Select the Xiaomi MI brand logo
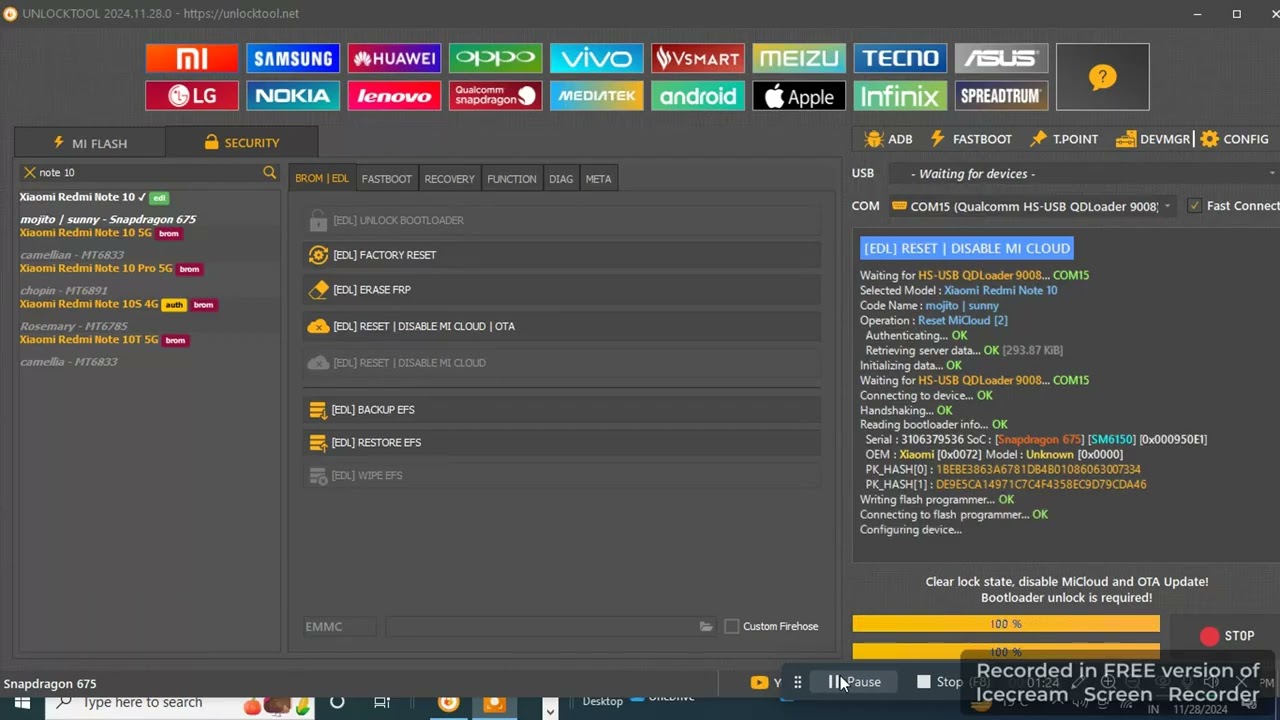This screenshot has width=1280, height=720. pyautogui.click(x=192, y=58)
